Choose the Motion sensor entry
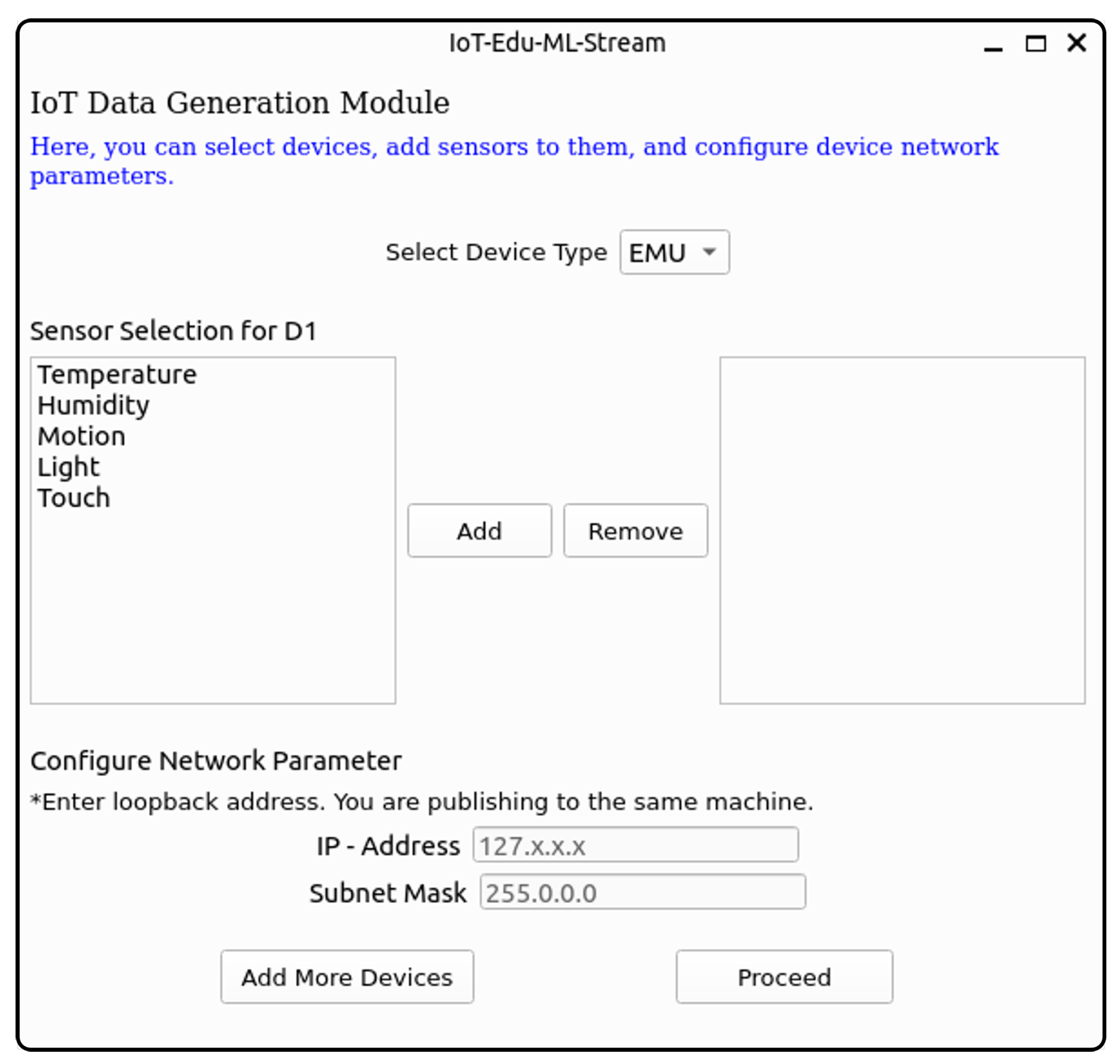Viewport: 1120px width, 1064px height. click(82, 437)
